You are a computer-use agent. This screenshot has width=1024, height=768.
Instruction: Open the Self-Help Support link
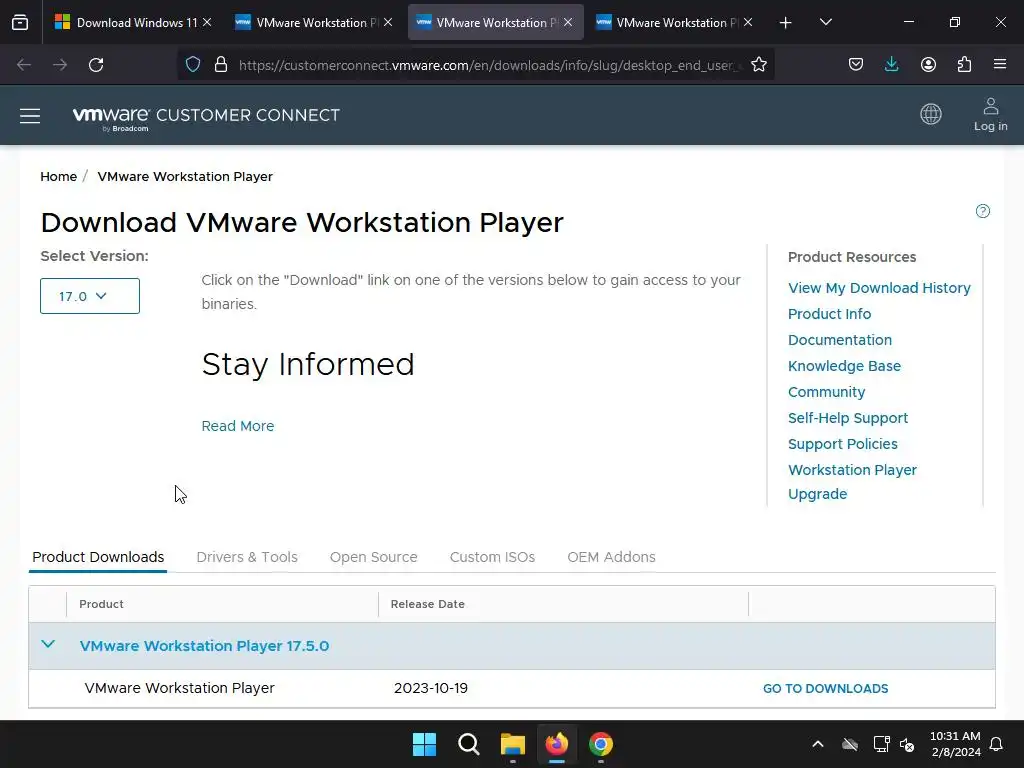click(x=848, y=418)
